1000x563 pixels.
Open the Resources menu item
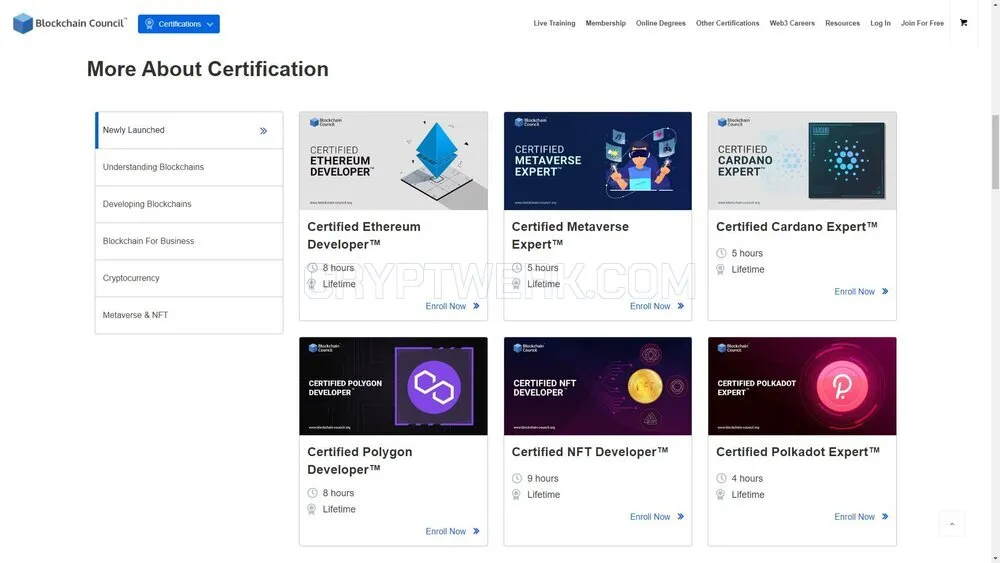[x=842, y=23]
